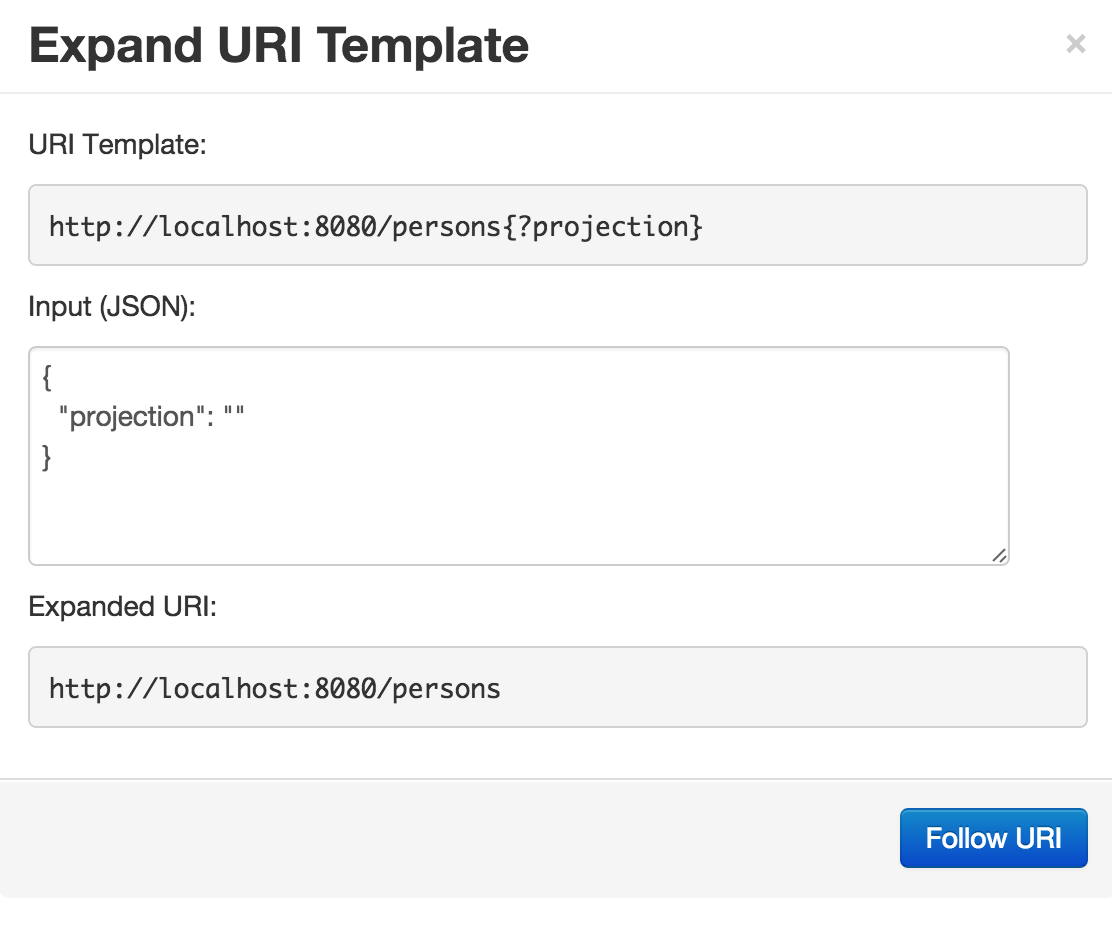Close the Expand URI Template dialog
Screen dimensions: 1112x932
[x=1075, y=44]
